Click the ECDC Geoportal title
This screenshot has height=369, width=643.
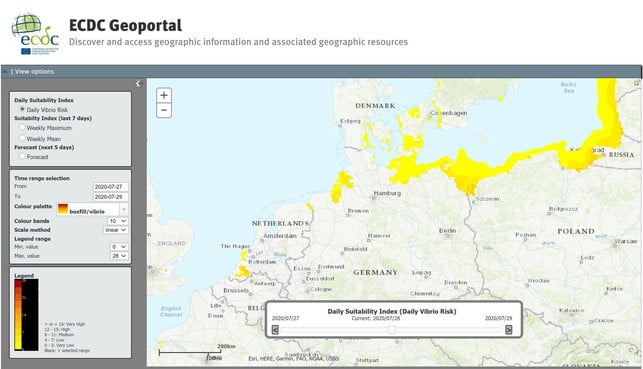coord(125,25)
